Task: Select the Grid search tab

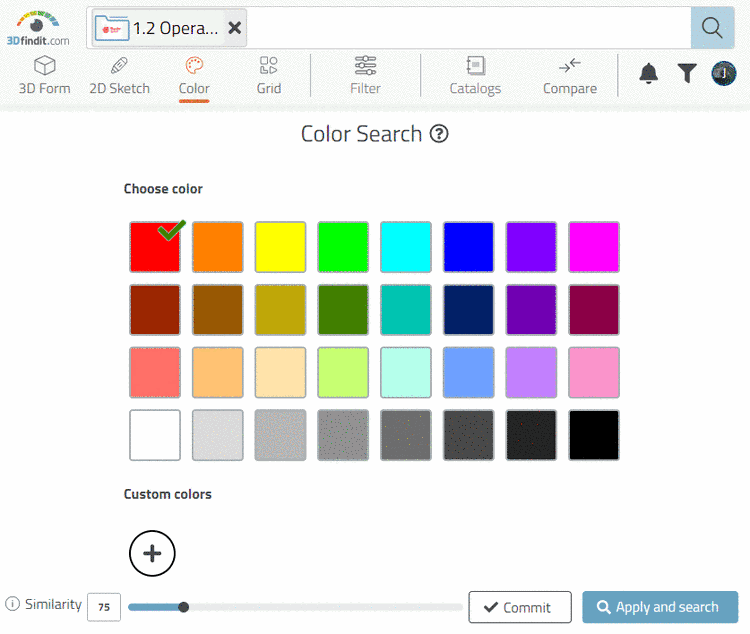Action: click(268, 76)
